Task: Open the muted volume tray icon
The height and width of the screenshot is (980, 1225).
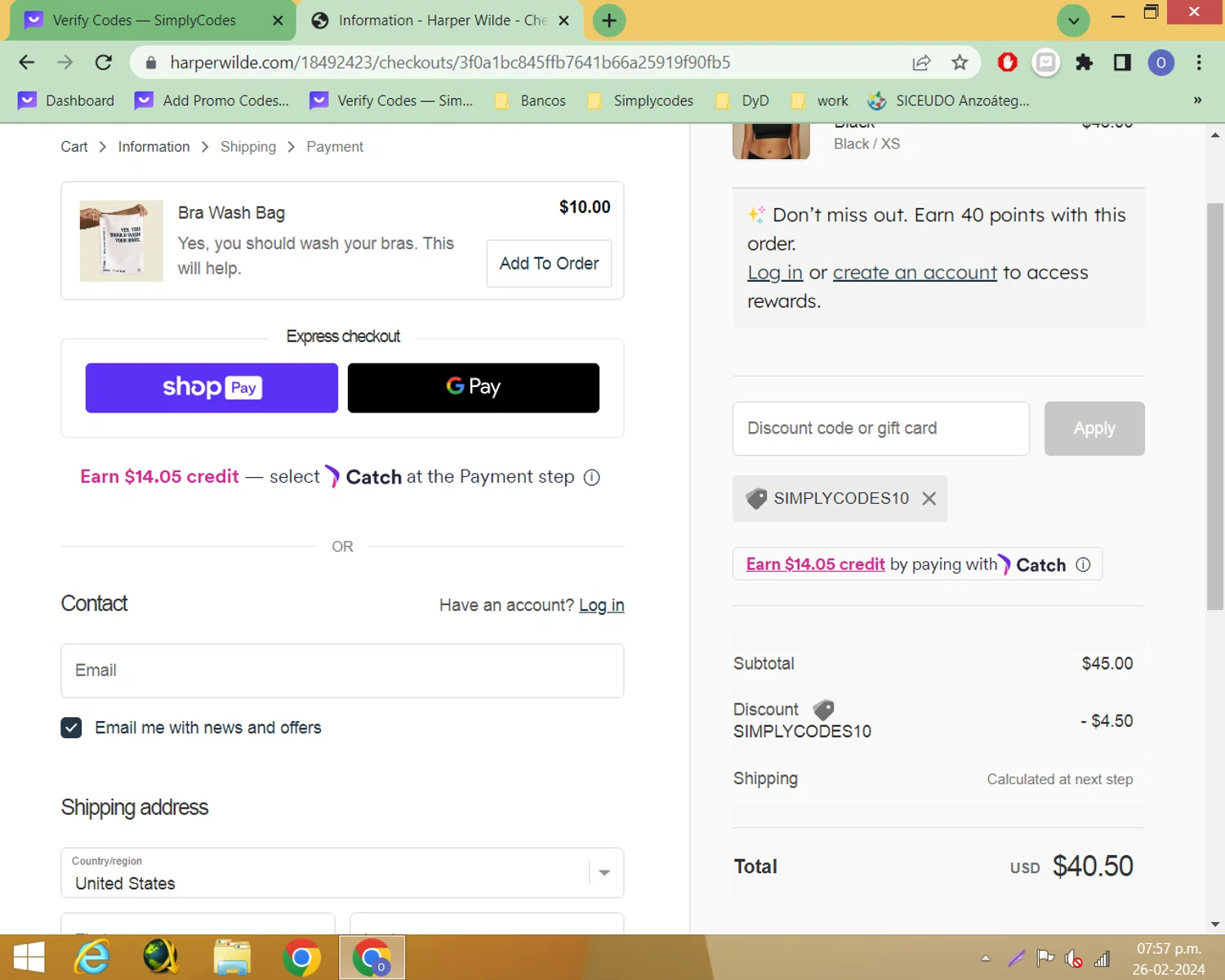Action: [x=1074, y=959]
